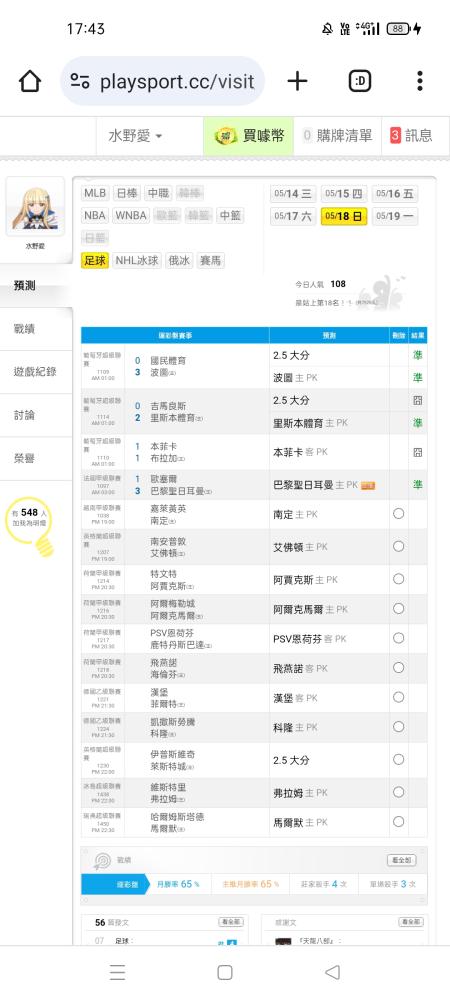The width and height of the screenshot is (450, 1000).
Task: Select the 中職 league filter
Action: (x=157, y=193)
